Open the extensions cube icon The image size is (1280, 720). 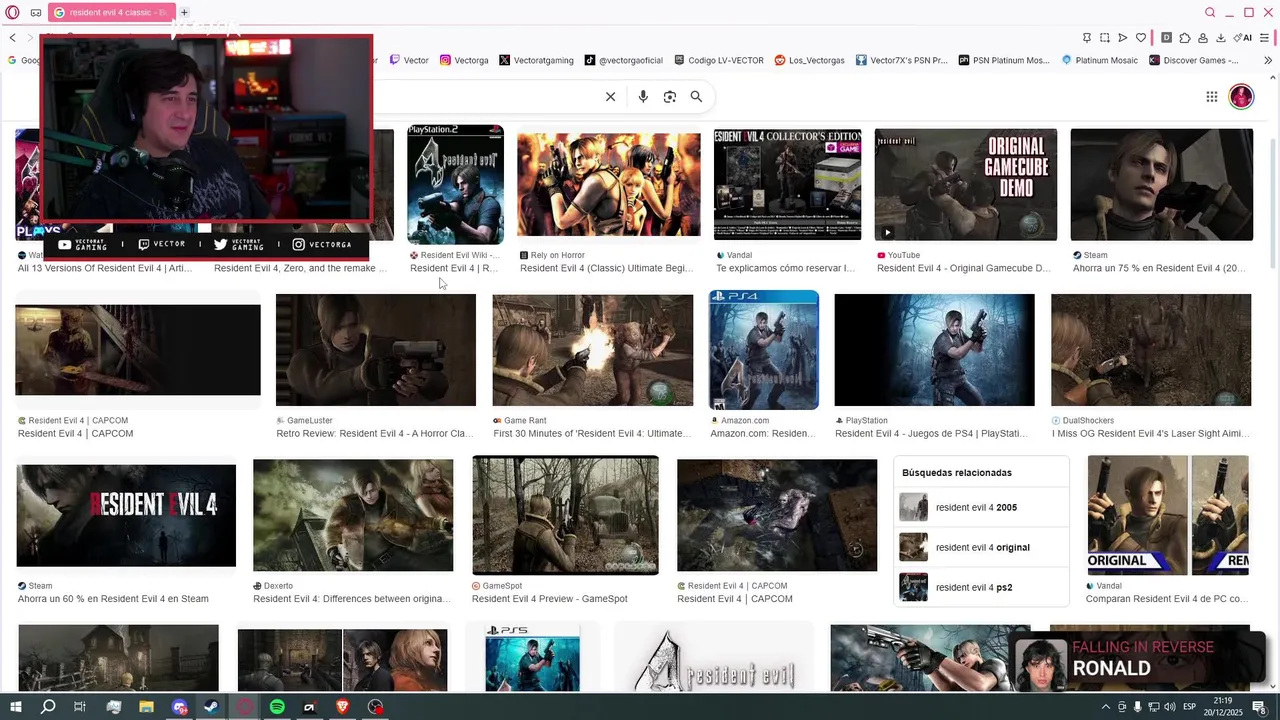[x=1185, y=38]
